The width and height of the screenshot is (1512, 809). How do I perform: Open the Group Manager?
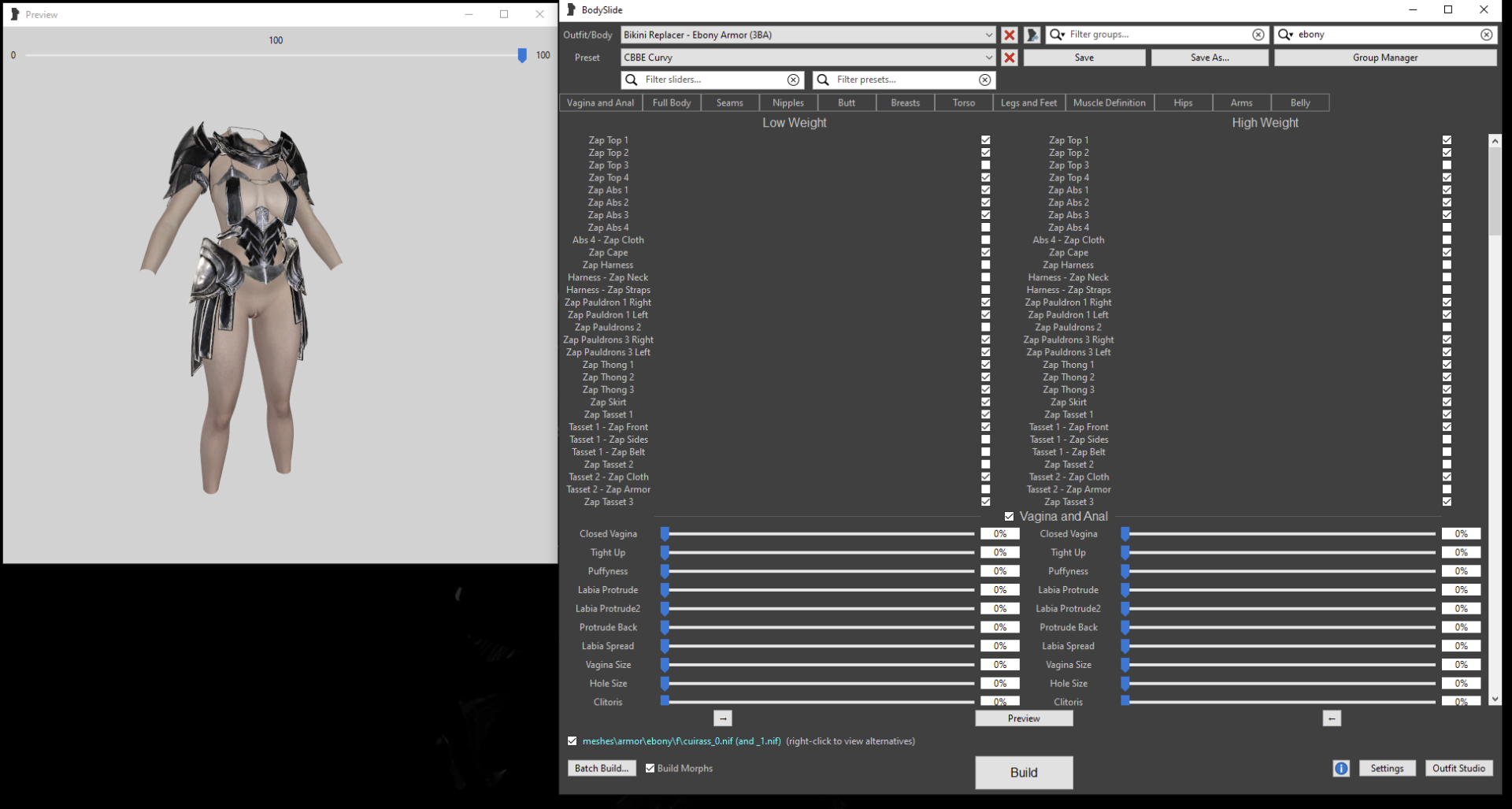tap(1385, 58)
